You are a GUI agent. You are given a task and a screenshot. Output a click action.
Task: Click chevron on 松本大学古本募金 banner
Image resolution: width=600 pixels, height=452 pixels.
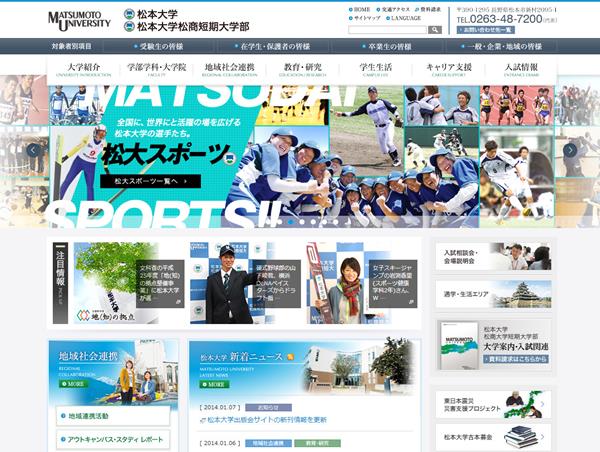pos(542,437)
